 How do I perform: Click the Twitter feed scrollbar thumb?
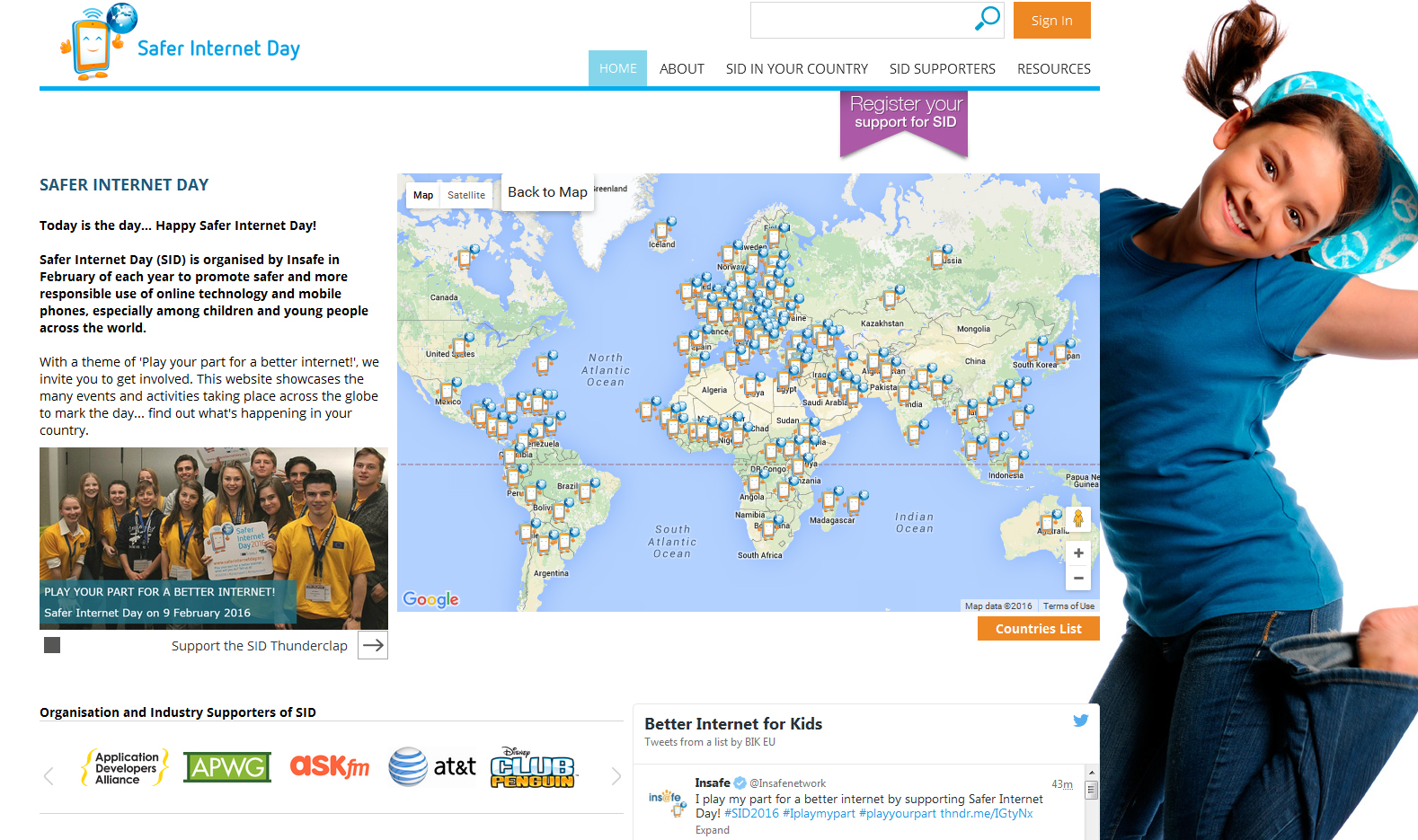pos(1091,791)
